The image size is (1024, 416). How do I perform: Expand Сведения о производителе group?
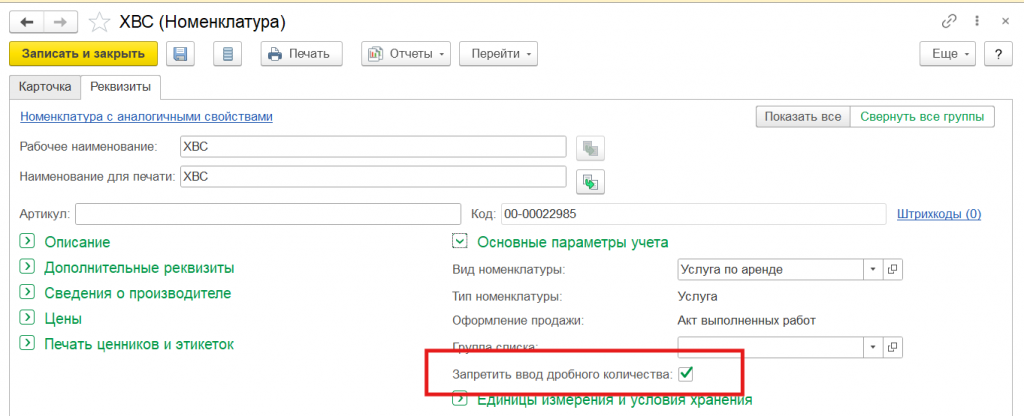click(x=27, y=293)
